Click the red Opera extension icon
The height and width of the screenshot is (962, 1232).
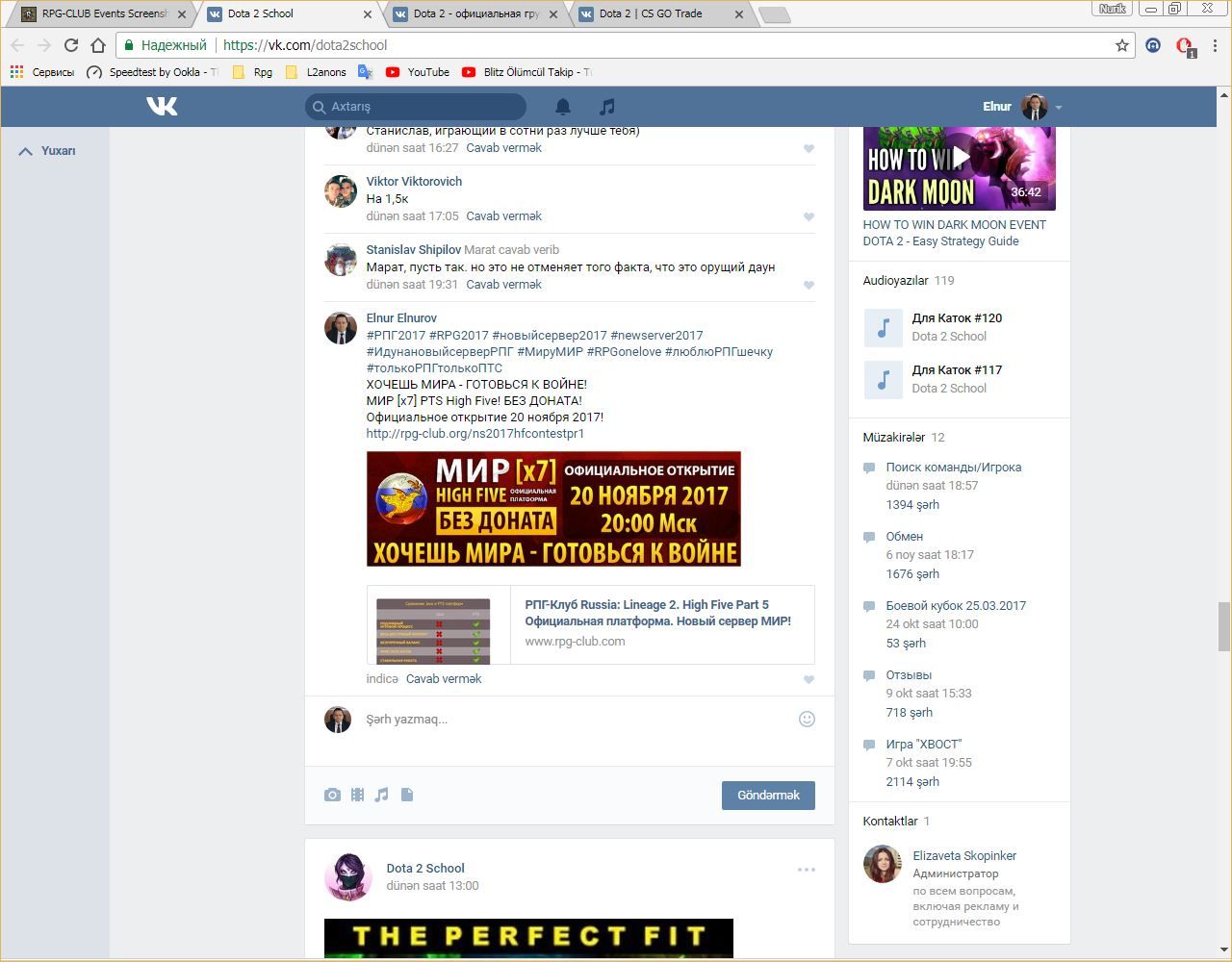(x=1185, y=45)
